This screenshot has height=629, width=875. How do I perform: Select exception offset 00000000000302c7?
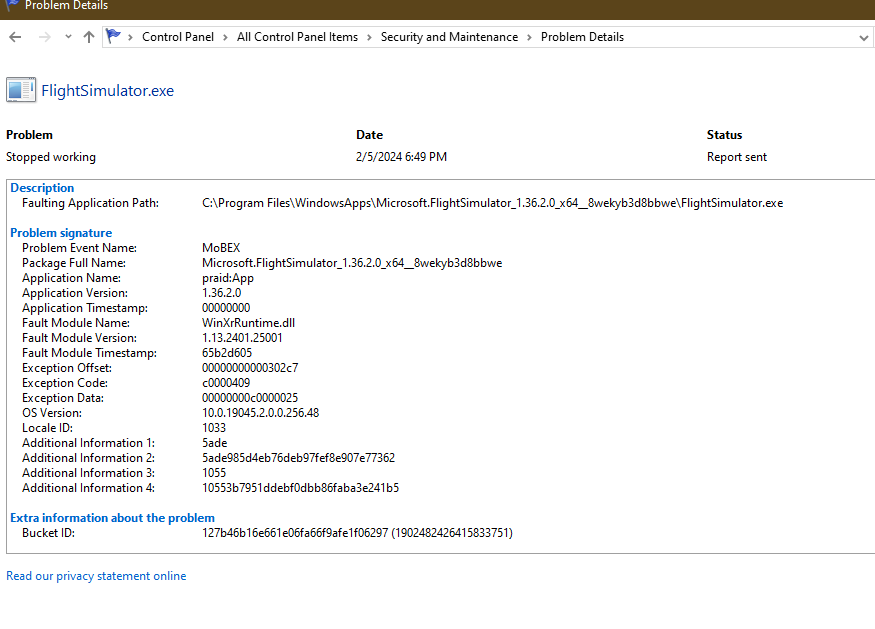pyautogui.click(x=250, y=368)
